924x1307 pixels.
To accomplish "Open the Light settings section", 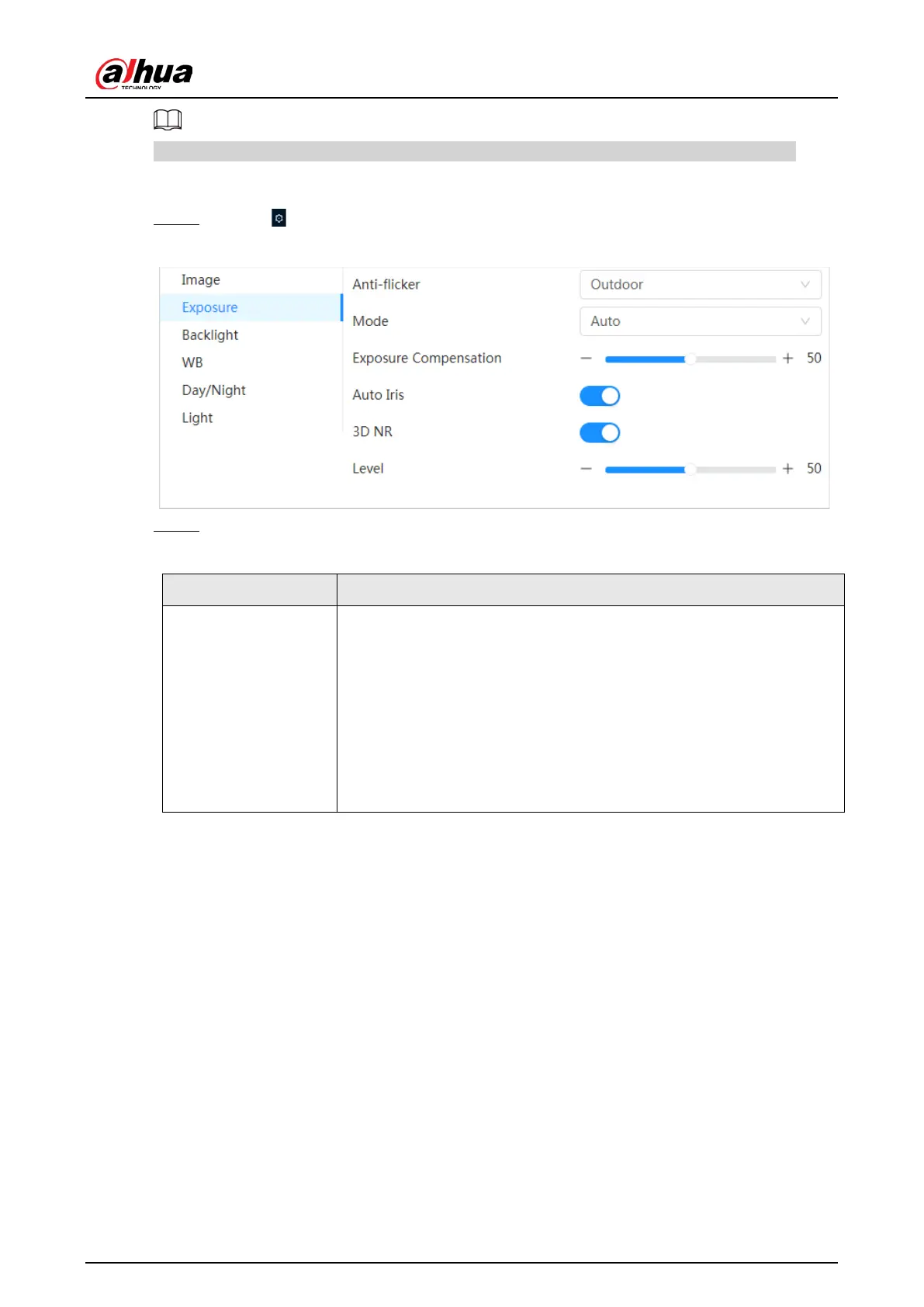I will coord(197,418).
